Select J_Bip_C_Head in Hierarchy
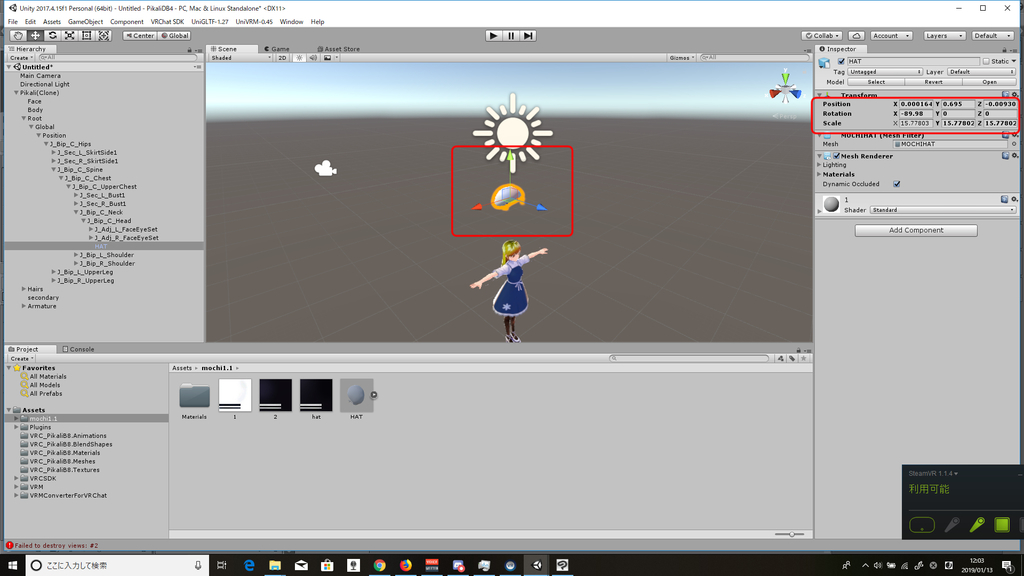Screen dimensions: 1024x576 tap(108, 221)
